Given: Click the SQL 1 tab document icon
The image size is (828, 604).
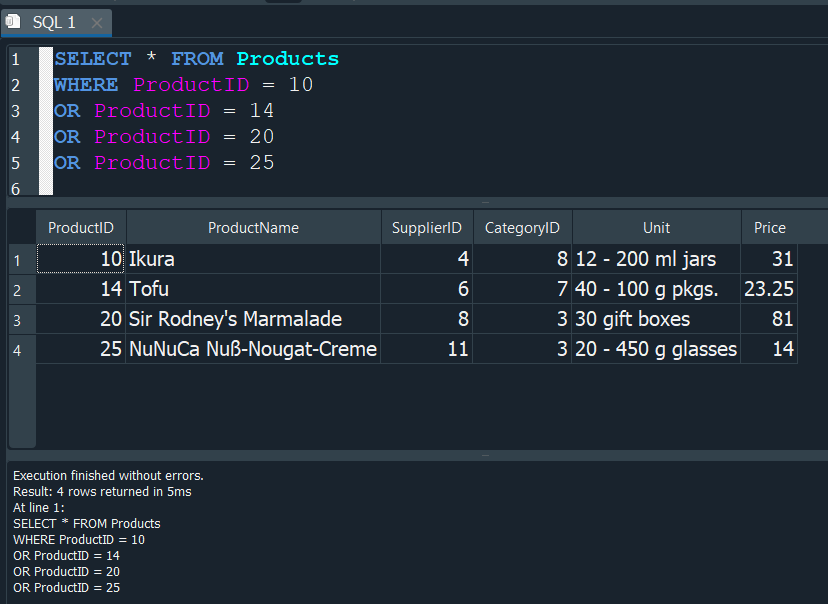Looking at the screenshot, I should 13,22.
